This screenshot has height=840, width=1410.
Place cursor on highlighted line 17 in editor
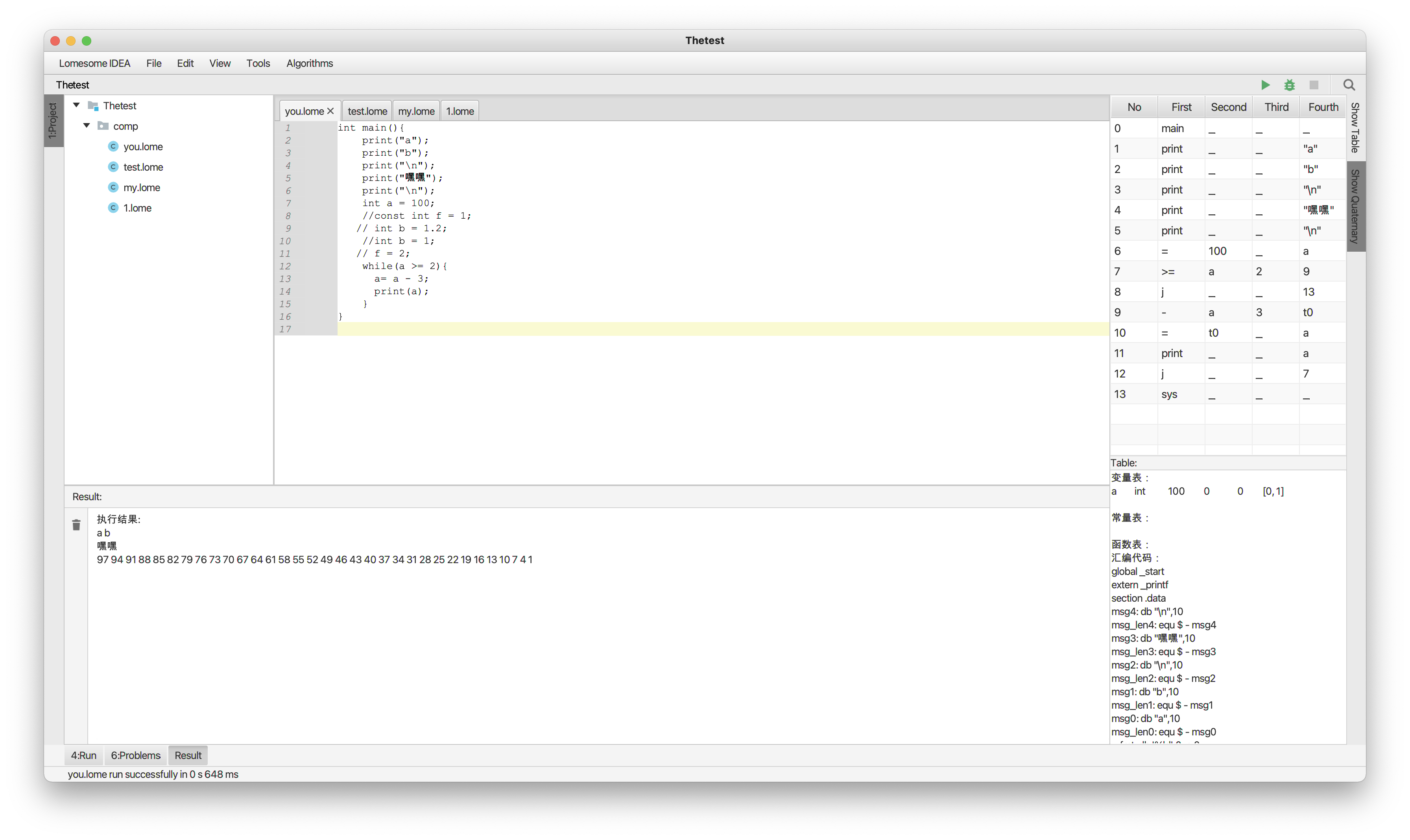(x=723, y=329)
